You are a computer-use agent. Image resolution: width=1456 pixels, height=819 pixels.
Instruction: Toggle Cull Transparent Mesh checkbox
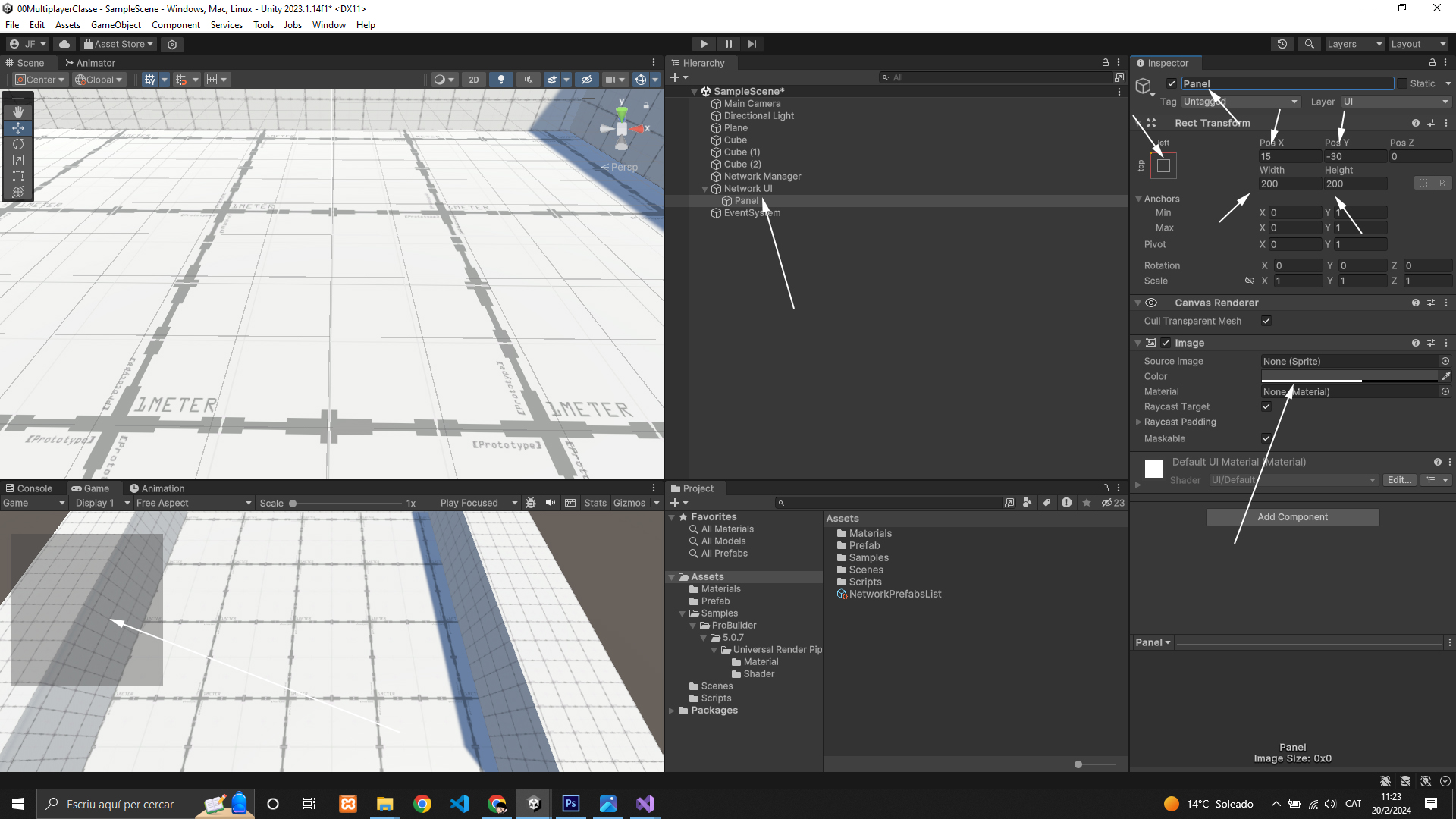[1266, 322]
